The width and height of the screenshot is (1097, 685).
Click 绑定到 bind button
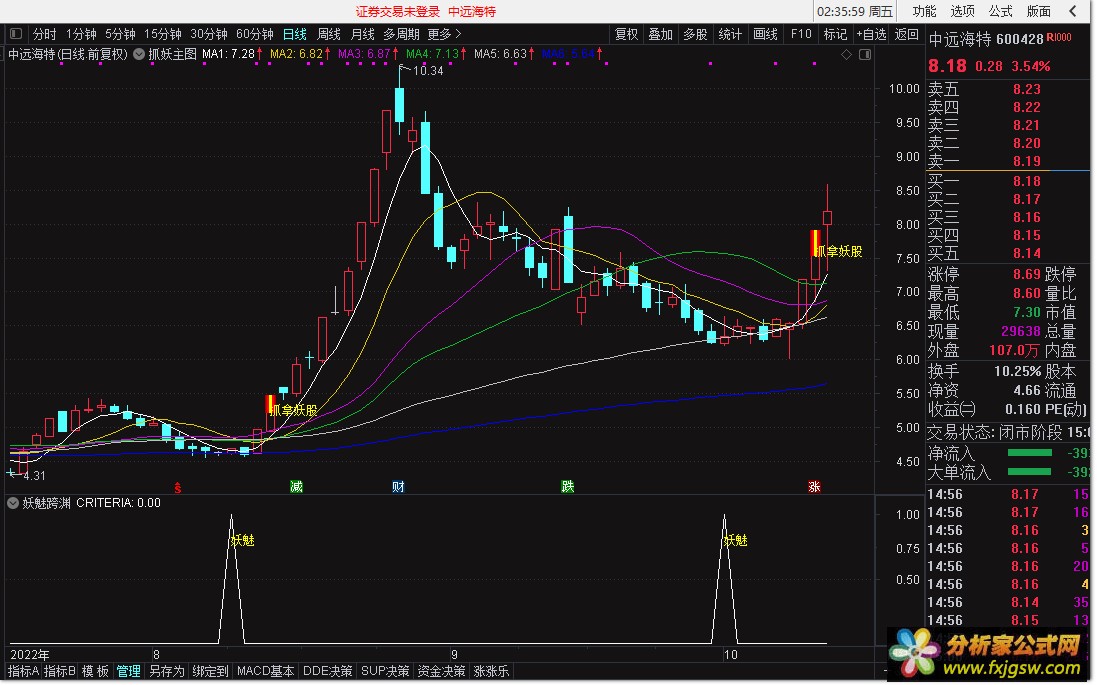tap(210, 671)
